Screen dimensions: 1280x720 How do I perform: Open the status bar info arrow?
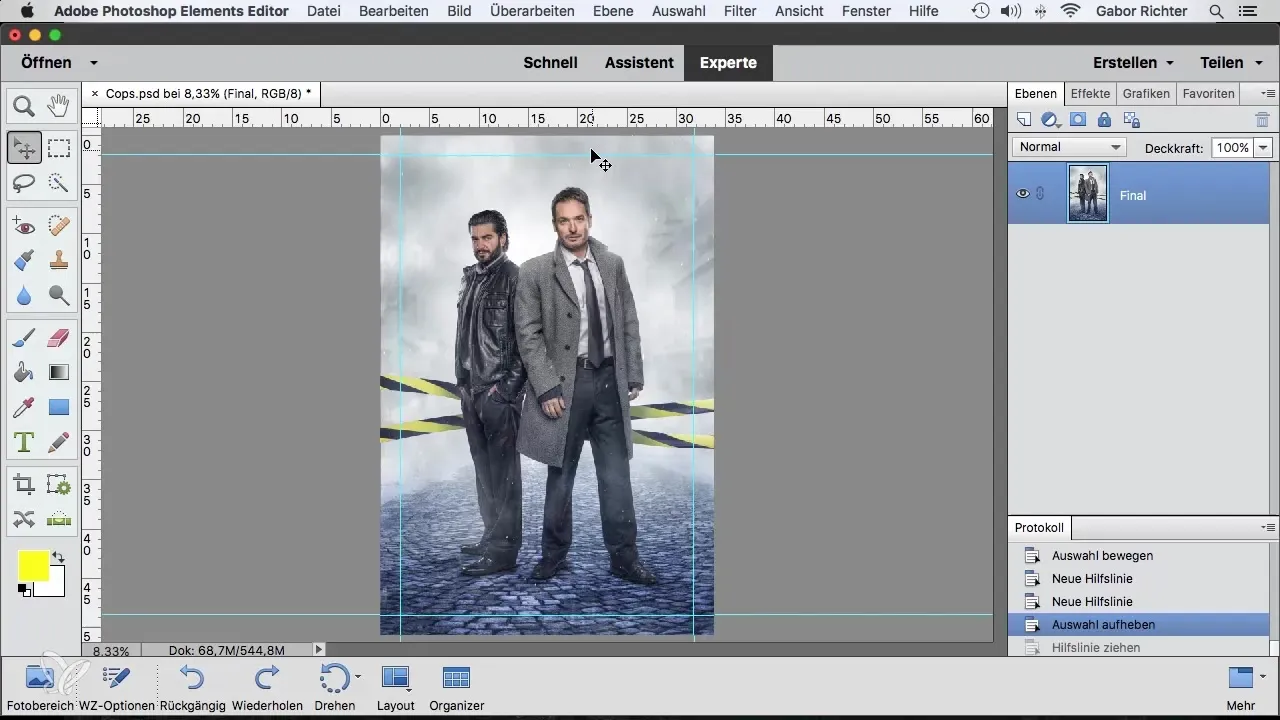pos(320,650)
